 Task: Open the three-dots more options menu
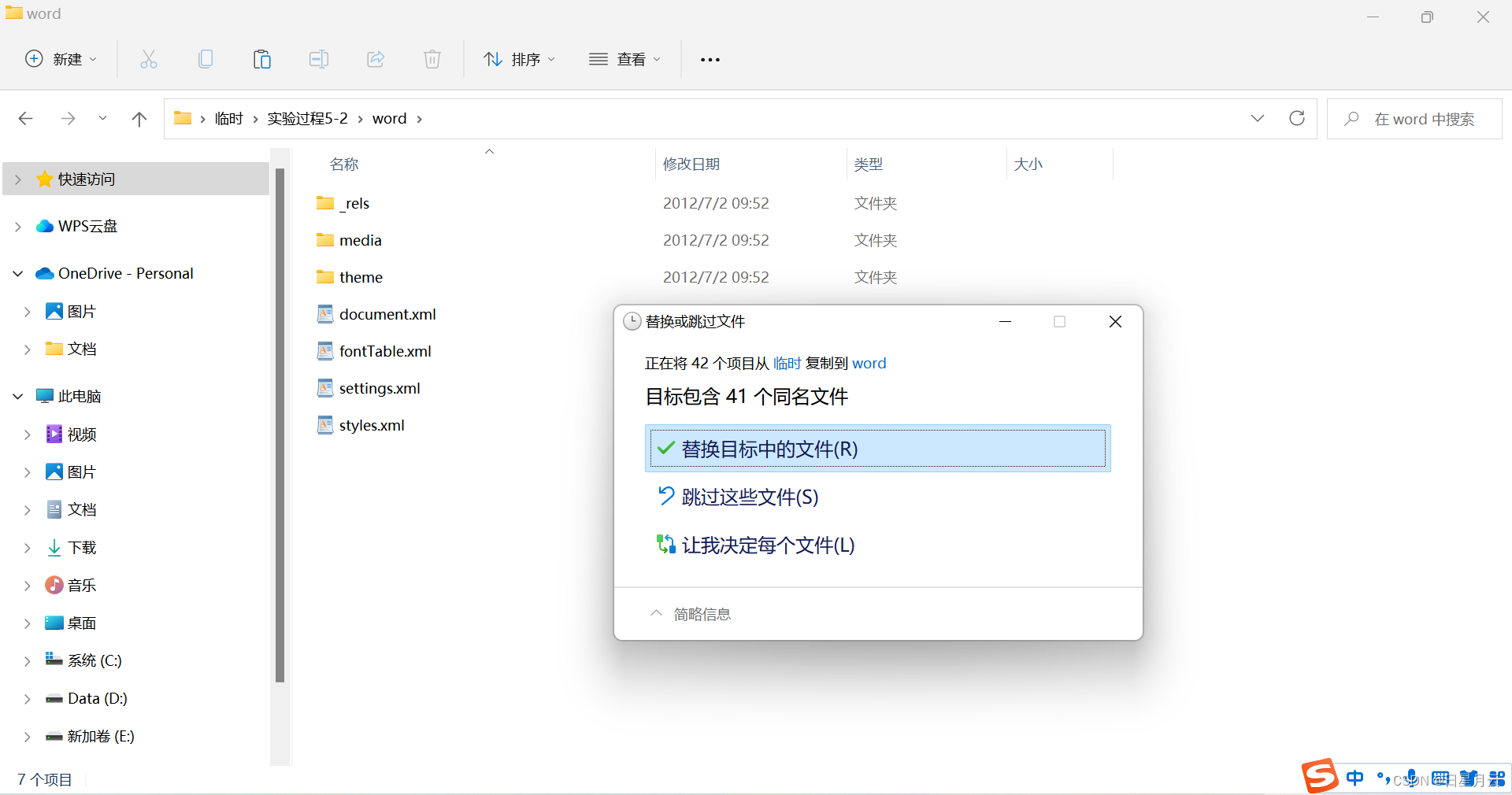coord(710,60)
